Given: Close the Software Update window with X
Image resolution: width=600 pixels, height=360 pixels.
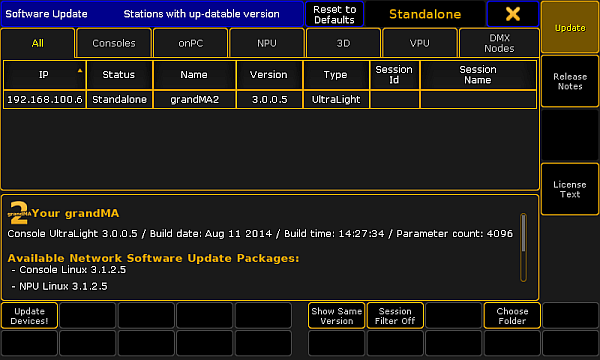Looking at the screenshot, I should point(513,14).
